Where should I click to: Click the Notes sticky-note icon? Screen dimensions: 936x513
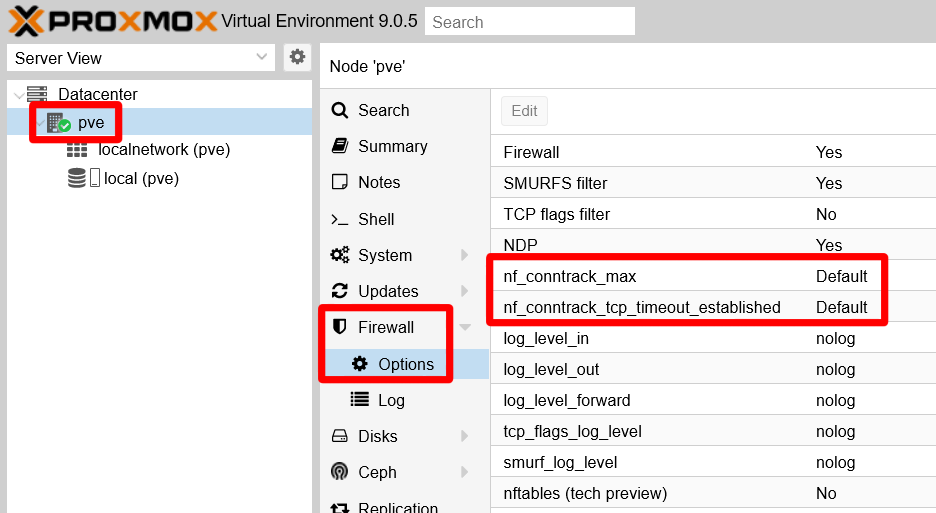[x=340, y=182]
